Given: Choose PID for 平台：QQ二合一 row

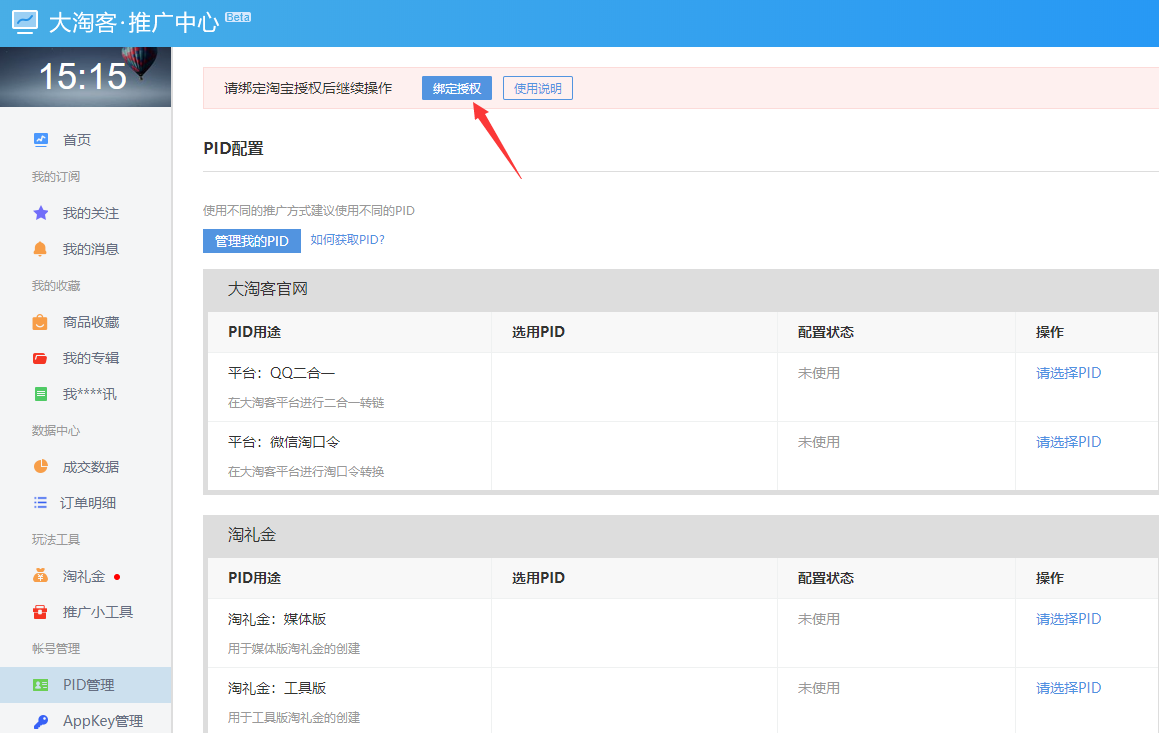Looking at the screenshot, I should 1068,373.
